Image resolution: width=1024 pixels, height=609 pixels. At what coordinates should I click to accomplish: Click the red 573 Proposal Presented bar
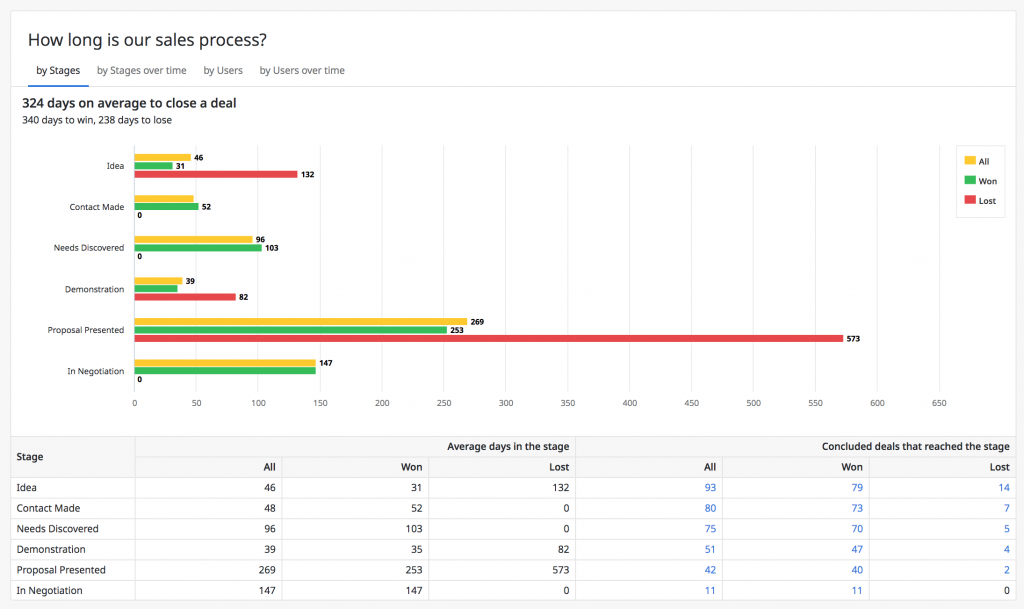point(488,339)
